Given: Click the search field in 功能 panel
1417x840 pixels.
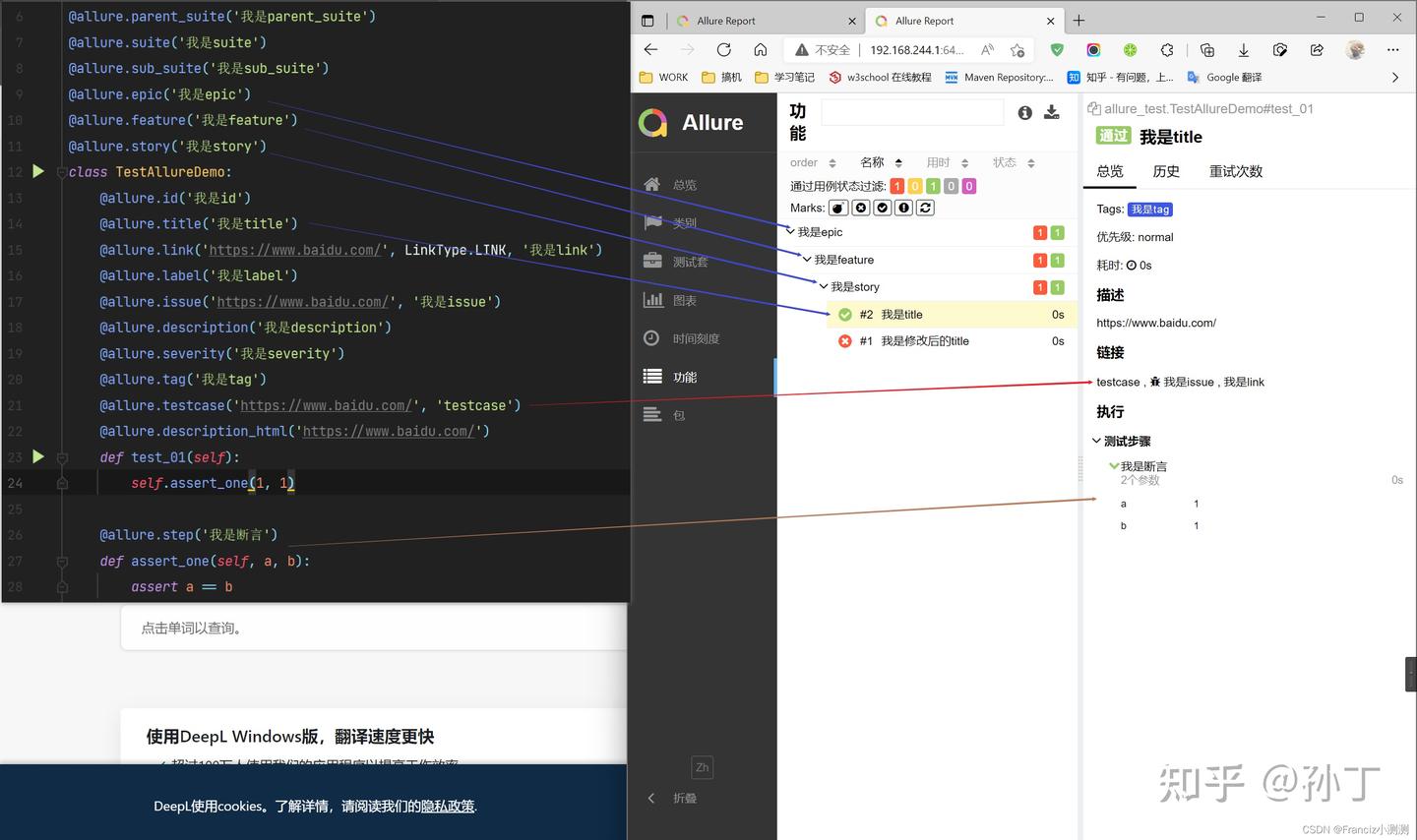Looking at the screenshot, I should [911, 113].
